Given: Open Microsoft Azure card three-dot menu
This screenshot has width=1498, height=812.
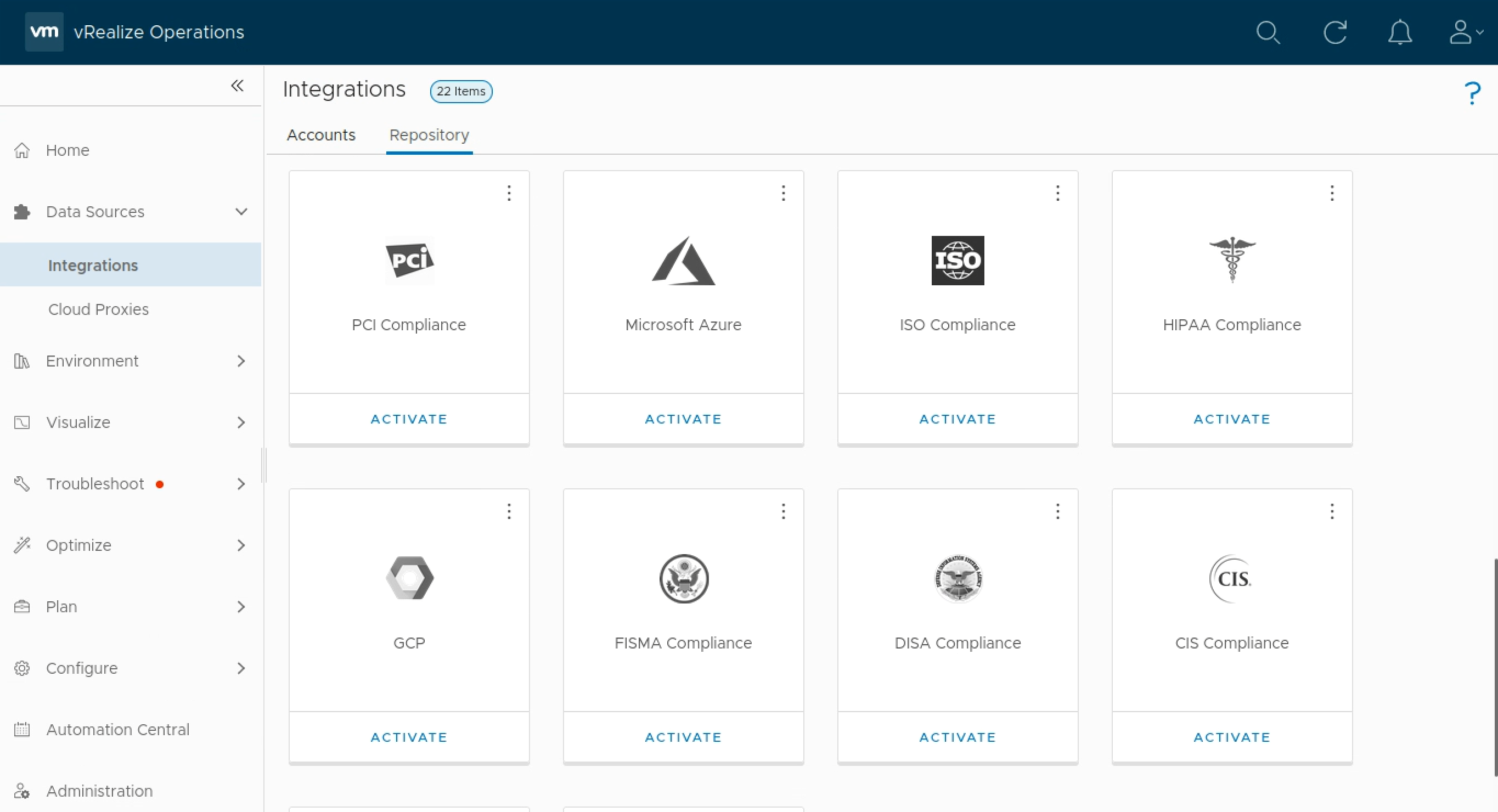Looking at the screenshot, I should pos(784,193).
